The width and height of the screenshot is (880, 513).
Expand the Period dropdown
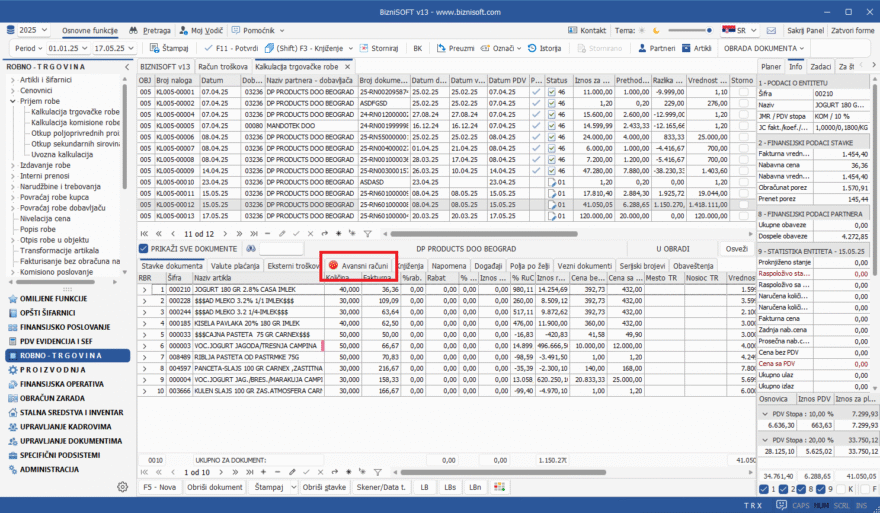(29, 47)
